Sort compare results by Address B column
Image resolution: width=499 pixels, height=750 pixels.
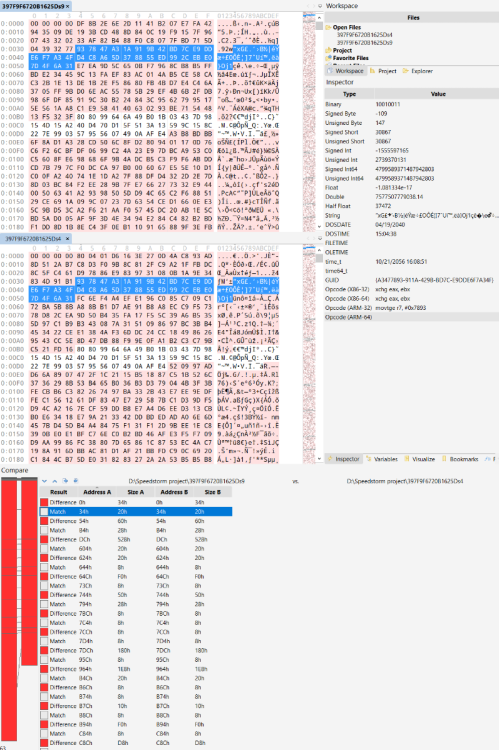(x=174, y=492)
